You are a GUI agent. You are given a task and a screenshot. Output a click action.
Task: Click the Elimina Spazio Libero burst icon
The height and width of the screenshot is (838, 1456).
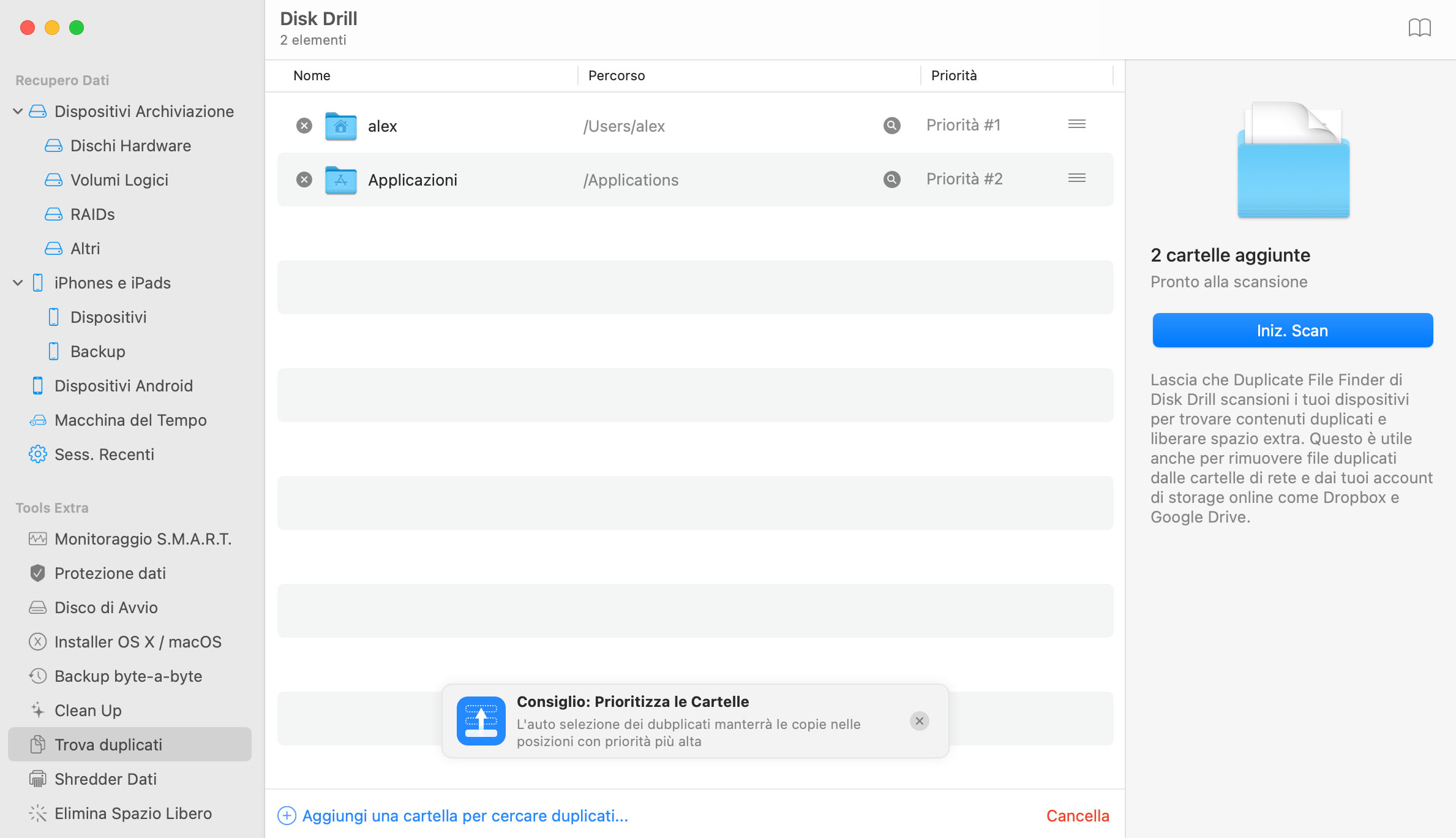tap(38, 813)
